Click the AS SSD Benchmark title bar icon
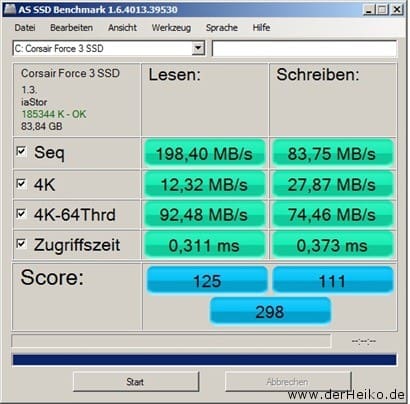Screen dimensions: 410x404 click(9, 9)
